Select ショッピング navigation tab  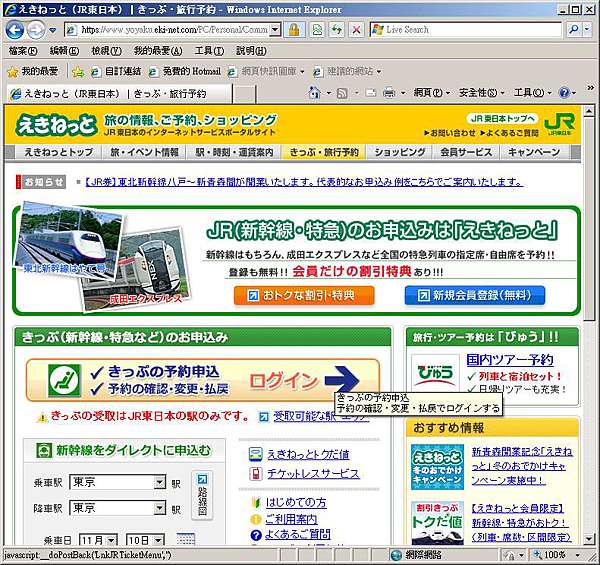click(x=399, y=152)
